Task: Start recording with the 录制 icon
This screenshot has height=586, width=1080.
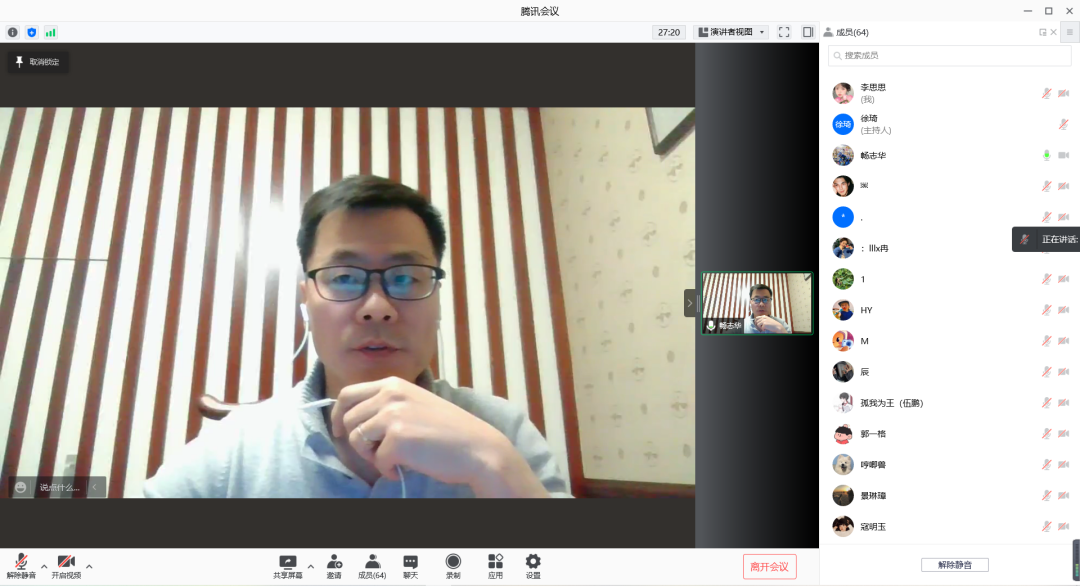Action: coord(453,563)
